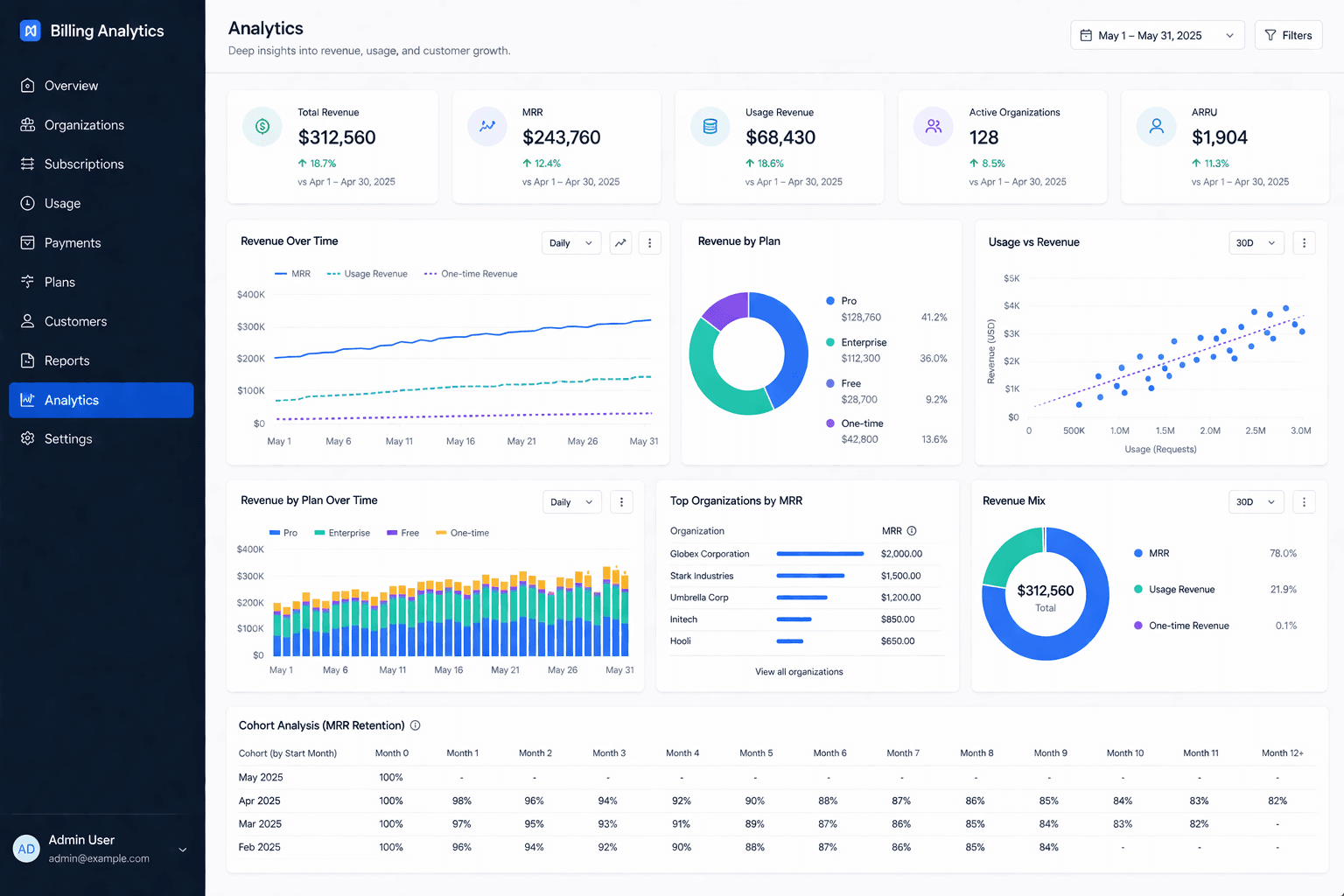Screen dimensions: 1344x896
Task: Open Daily dropdown in Revenue Over Time
Action: click(571, 243)
